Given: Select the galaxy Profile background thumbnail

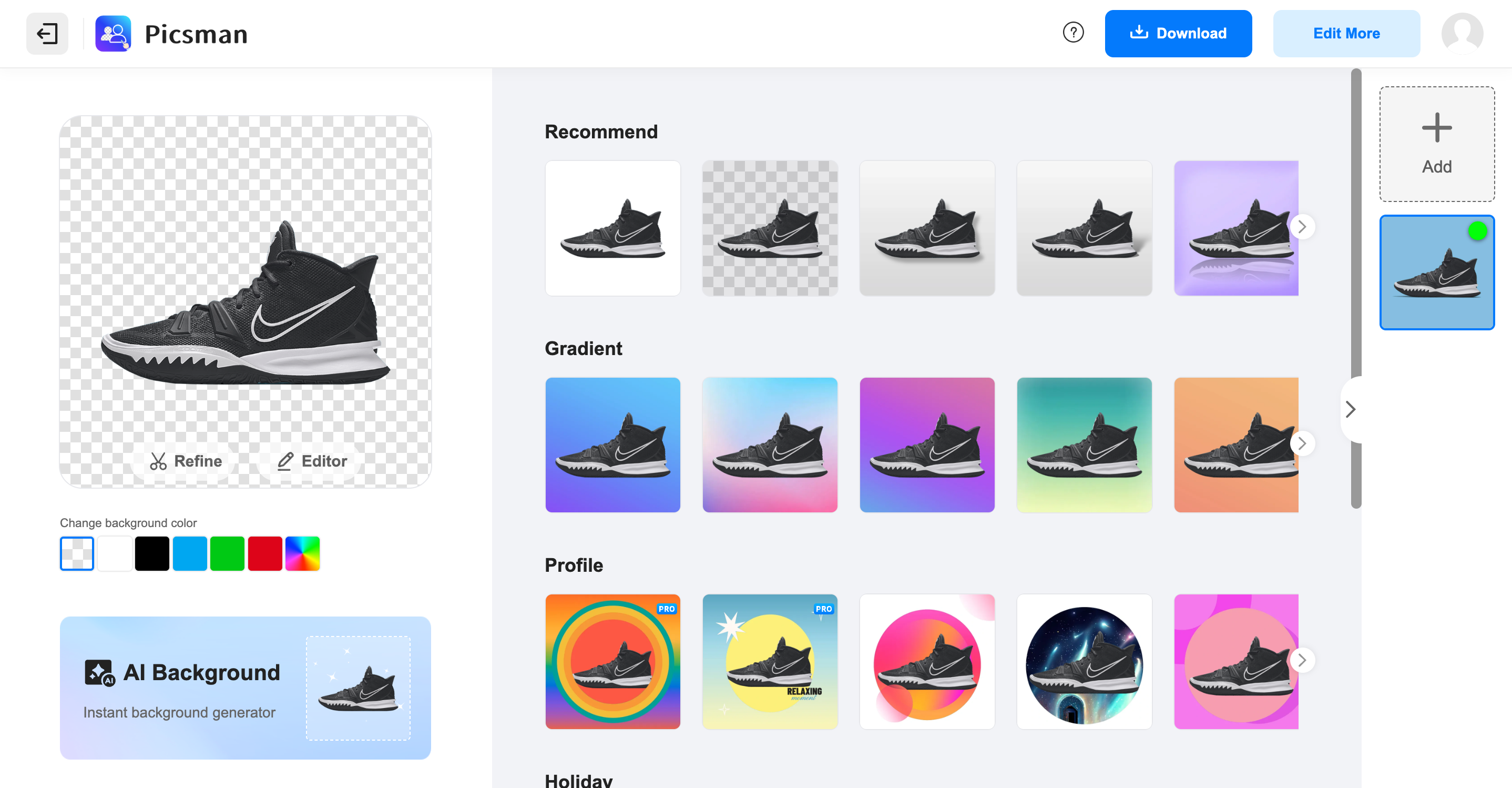Looking at the screenshot, I should [x=1084, y=662].
